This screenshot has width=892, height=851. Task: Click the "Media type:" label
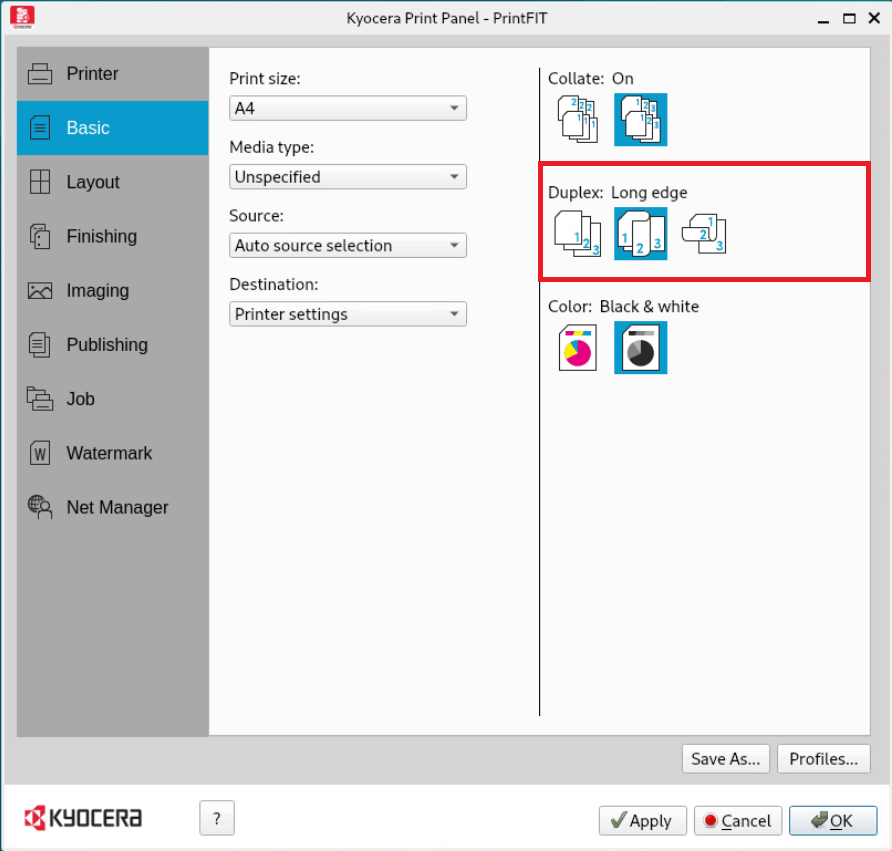tap(271, 147)
